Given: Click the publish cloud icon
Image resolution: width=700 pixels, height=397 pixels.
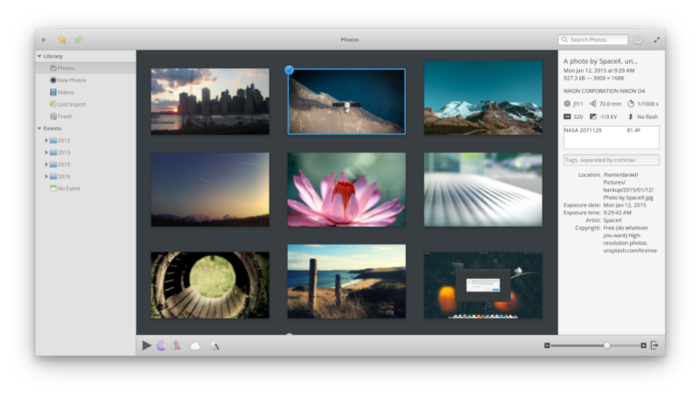Looking at the screenshot, I should (x=195, y=346).
